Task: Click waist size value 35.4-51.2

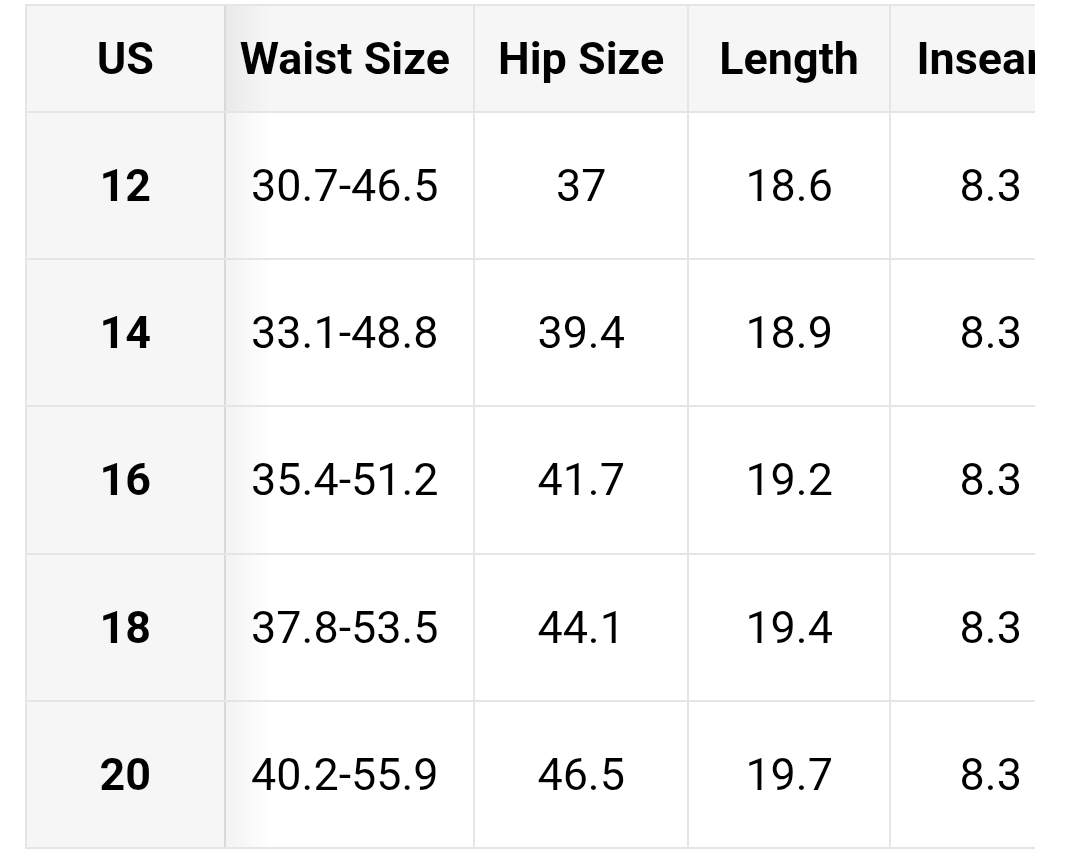Action: click(x=345, y=480)
